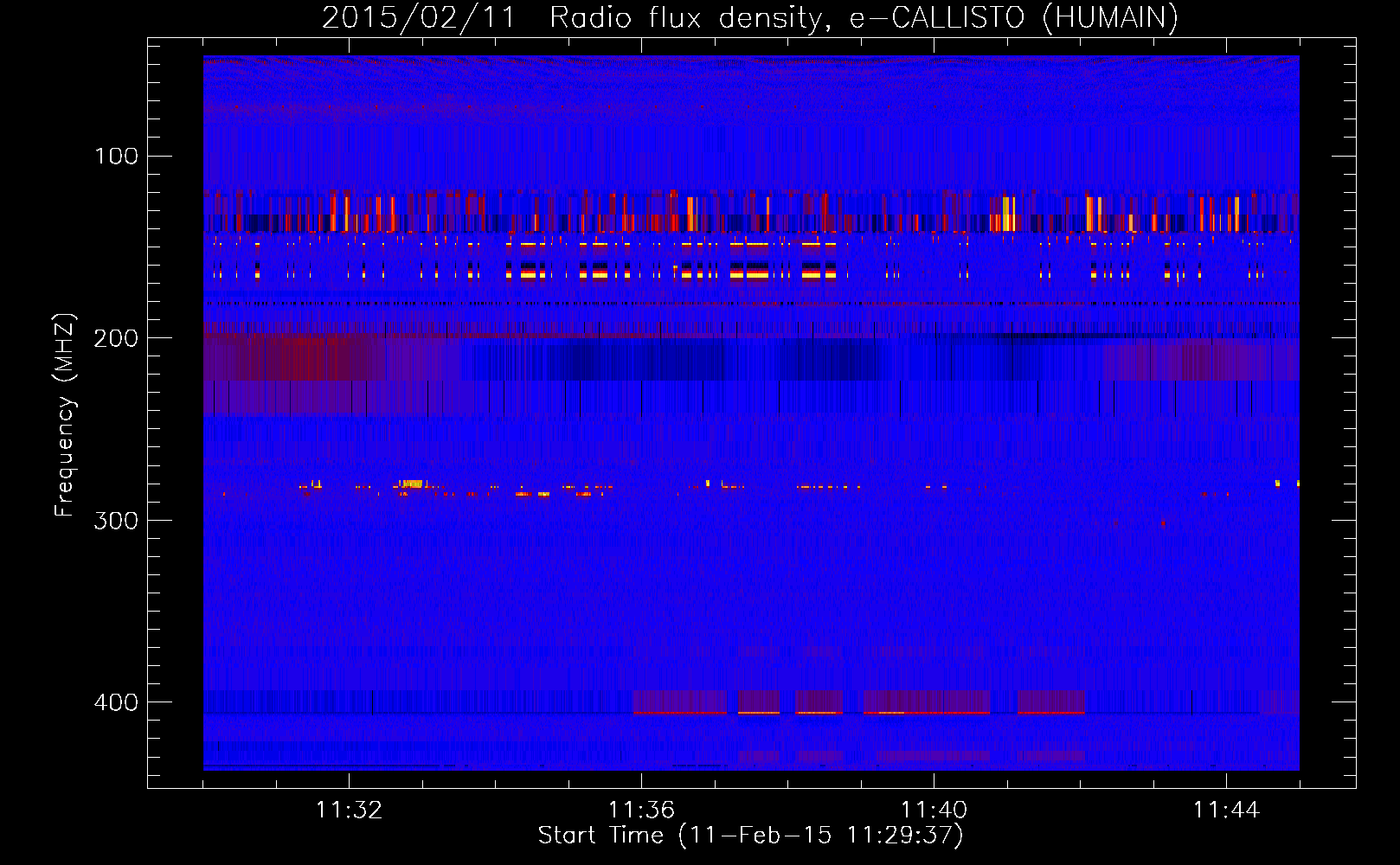Click the 11:36 time tick label
The image size is (1400, 865).
point(641,810)
